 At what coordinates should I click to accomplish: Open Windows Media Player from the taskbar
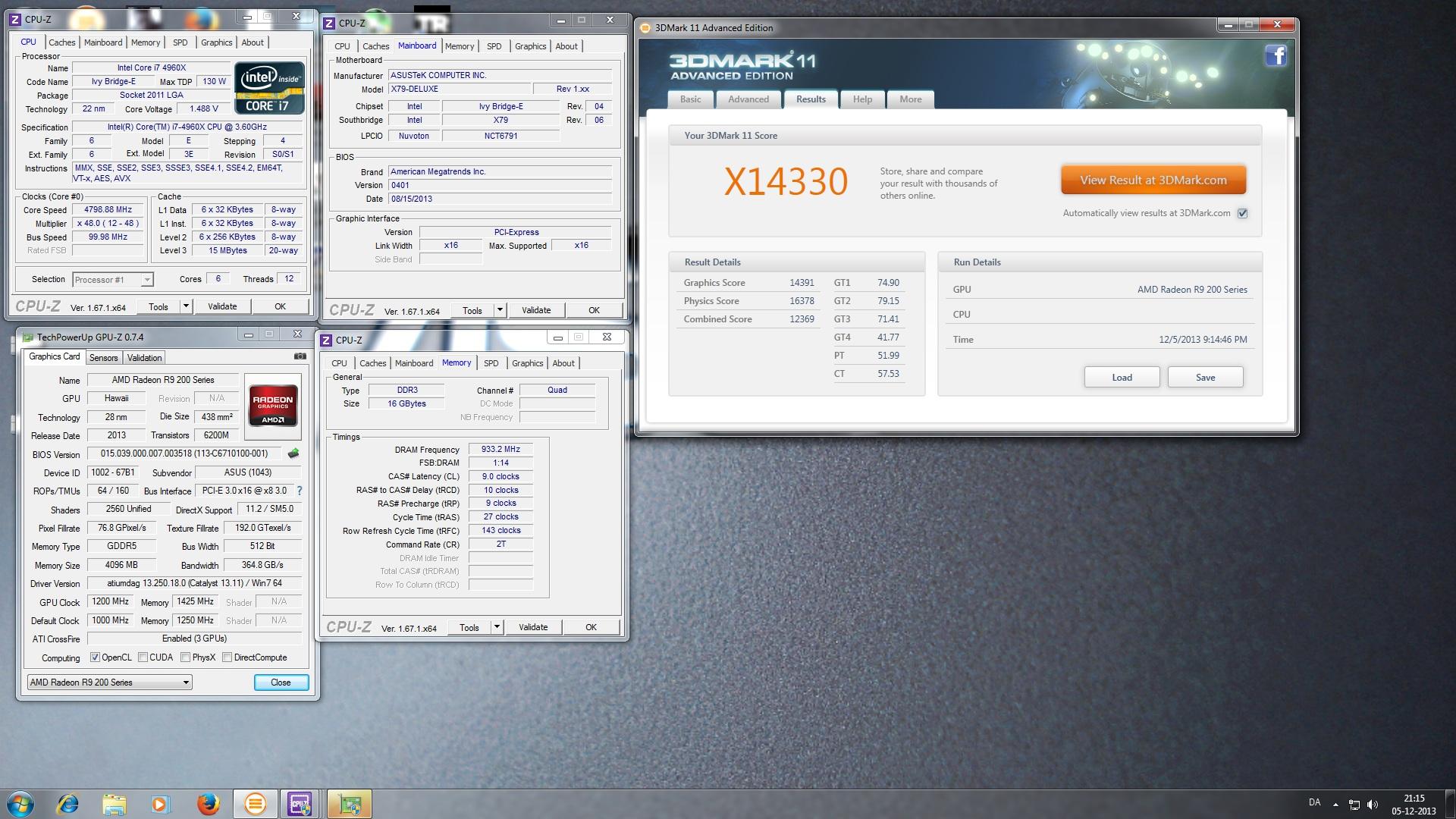160,804
